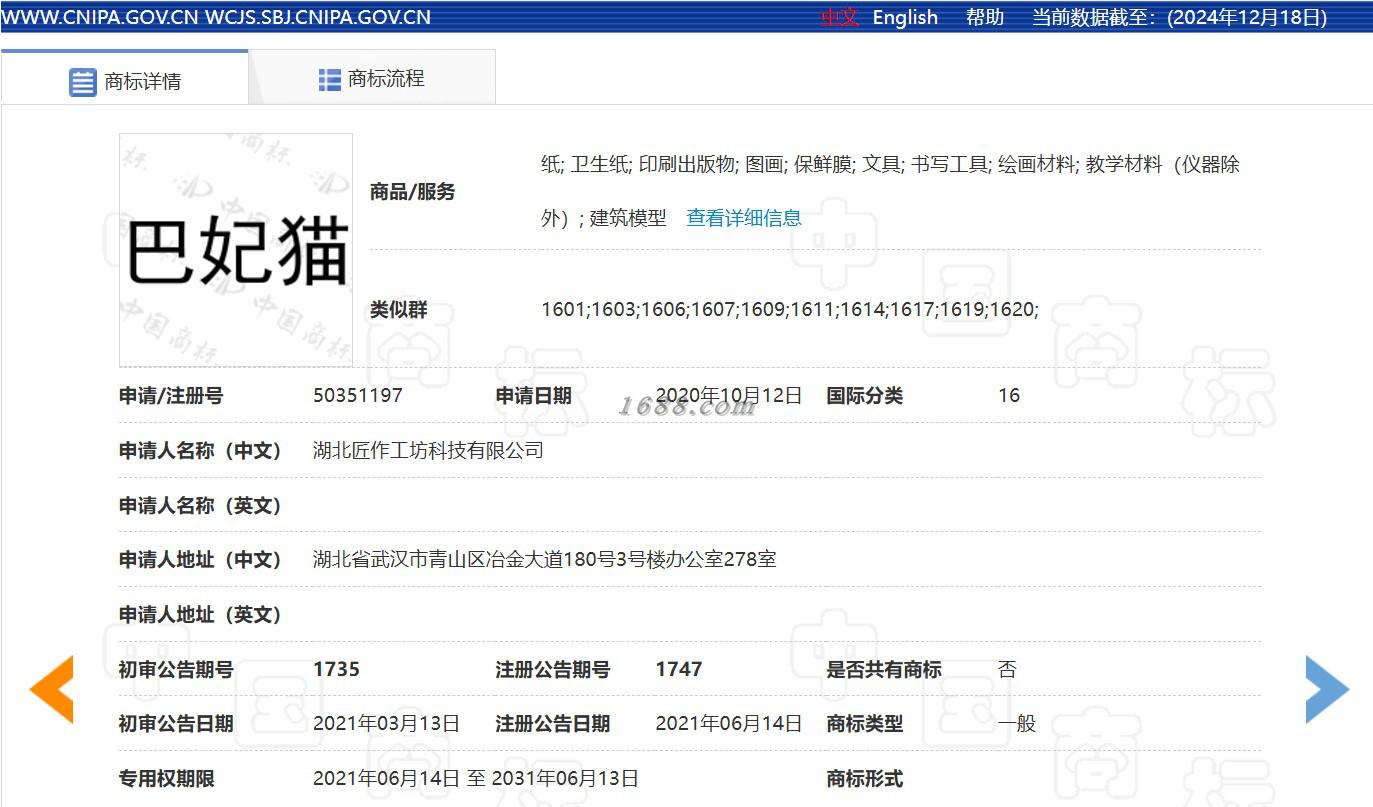This screenshot has height=807, width=1373.
Task: Click the 申请日期 label
Action: click(534, 395)
